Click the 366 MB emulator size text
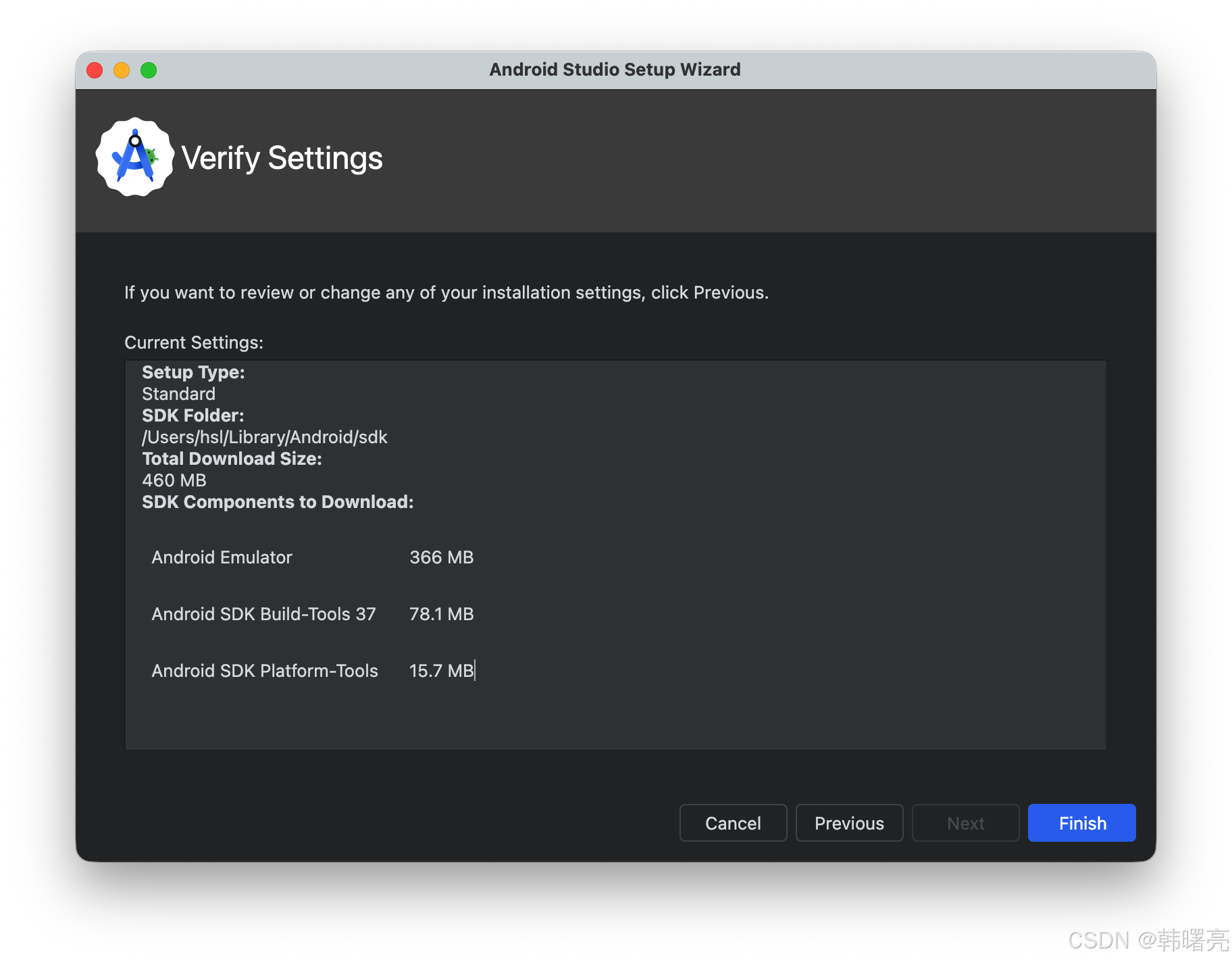This screenshot has width=1232, height=962. pos(442,557)
